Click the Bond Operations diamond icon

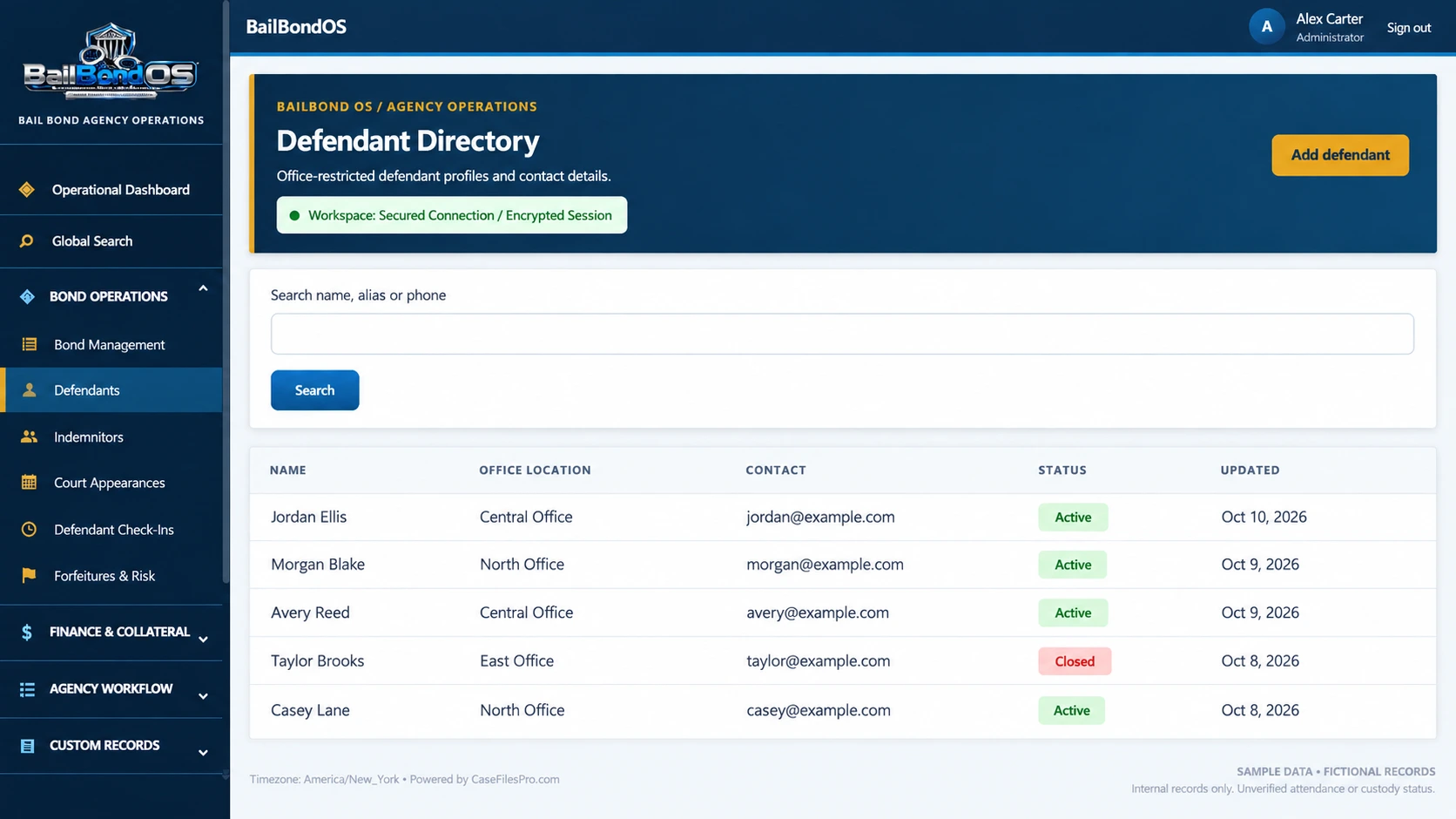(27, 296)
